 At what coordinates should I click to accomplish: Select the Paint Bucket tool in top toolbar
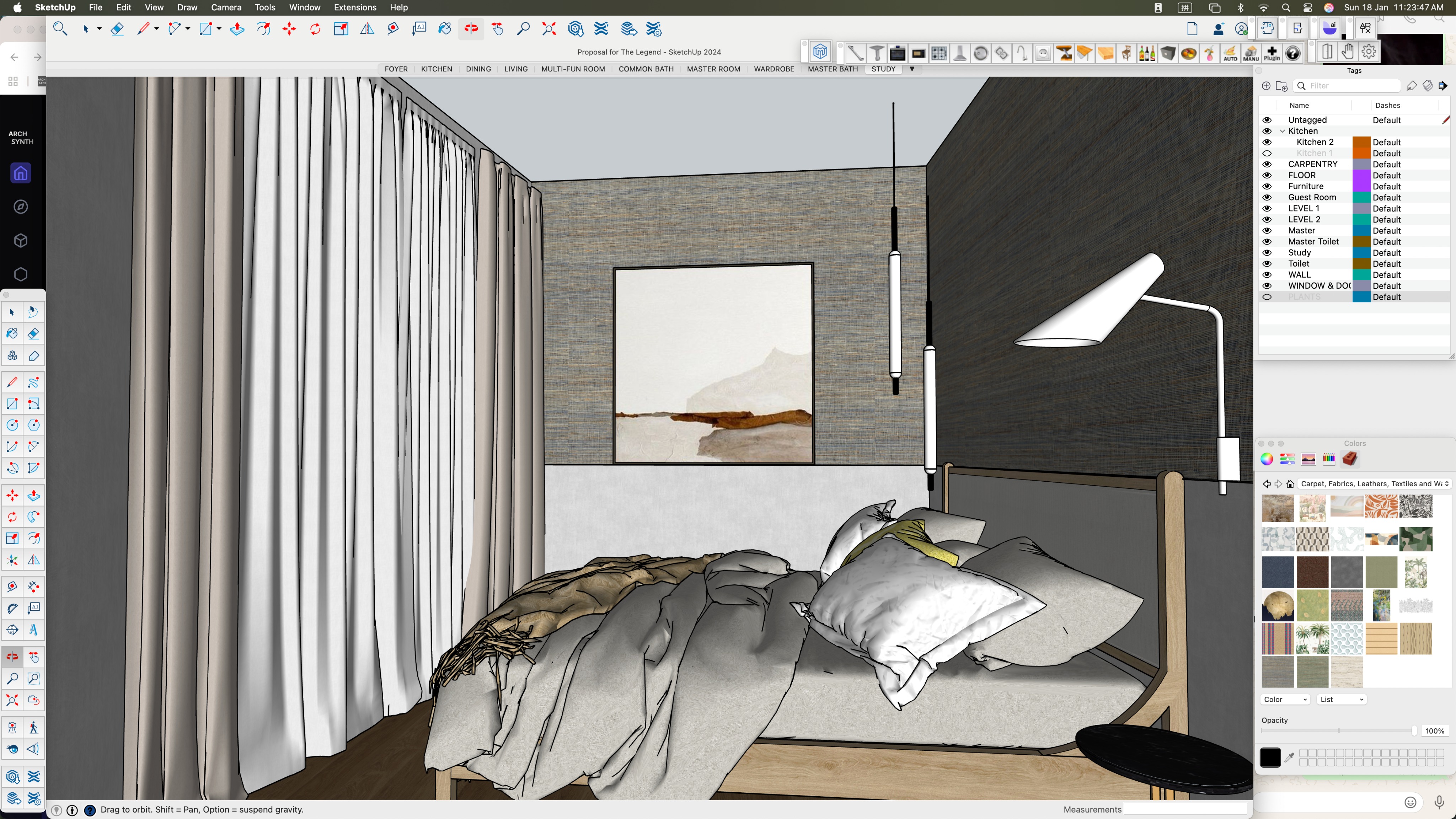pos(445,29)
